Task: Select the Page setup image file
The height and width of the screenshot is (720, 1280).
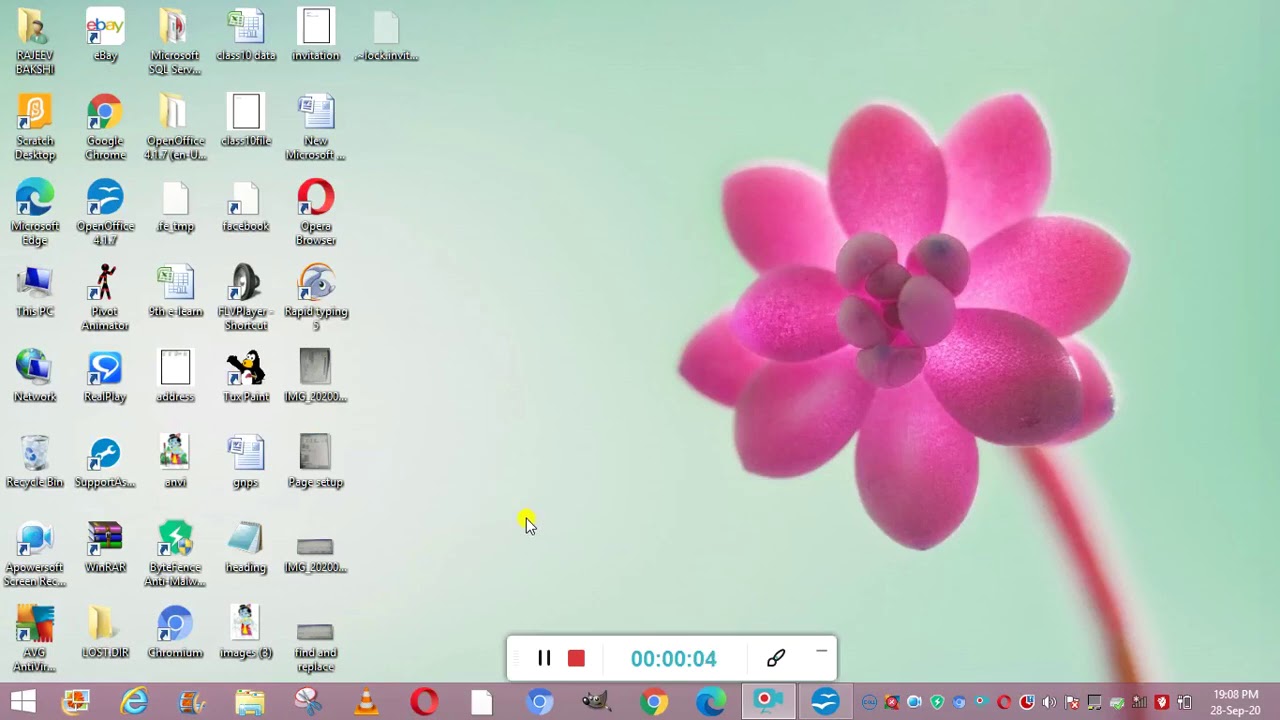Action: (x=316, y=461)
